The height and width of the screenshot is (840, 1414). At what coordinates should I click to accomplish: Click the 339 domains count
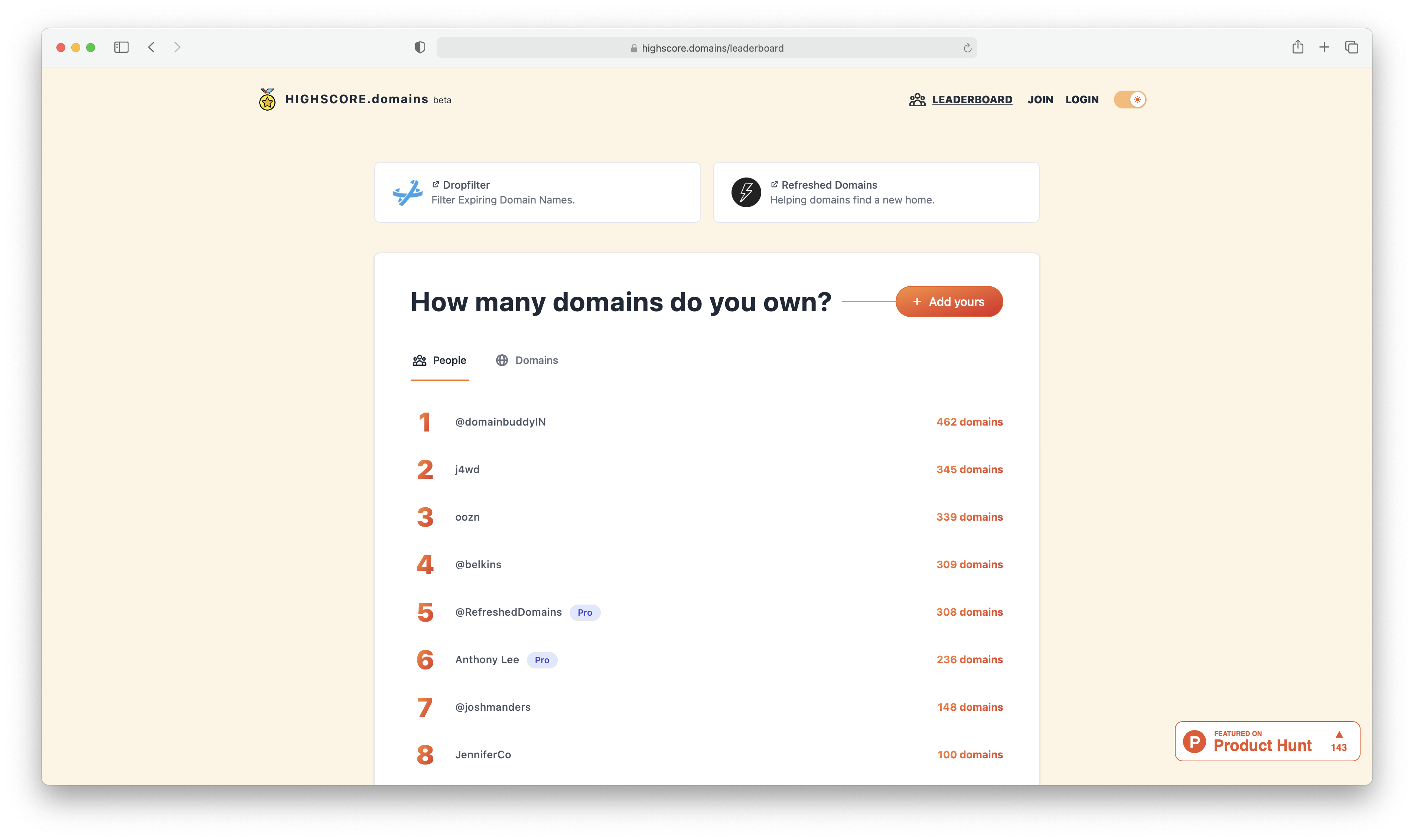969,517
